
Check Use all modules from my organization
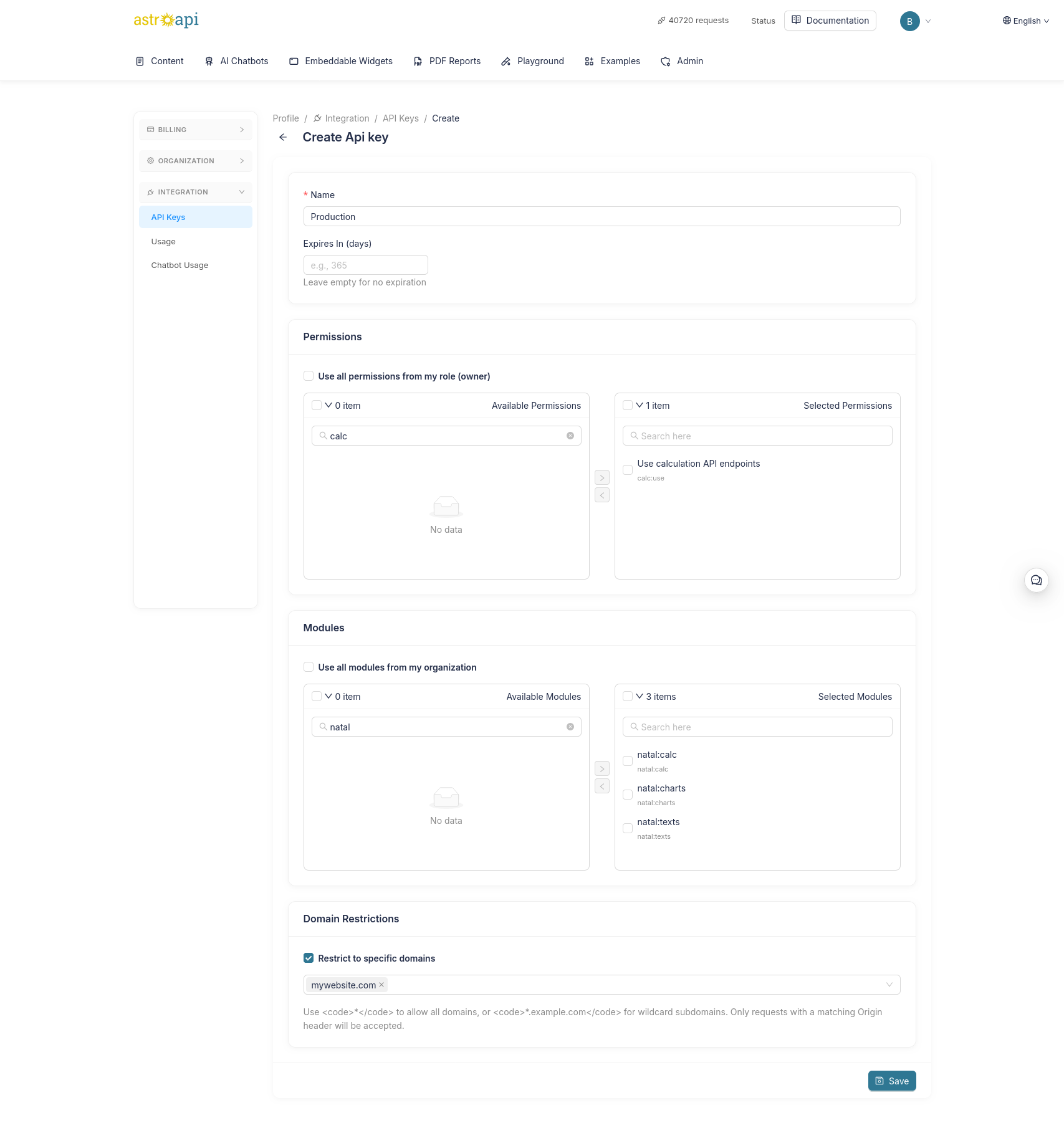309,667
